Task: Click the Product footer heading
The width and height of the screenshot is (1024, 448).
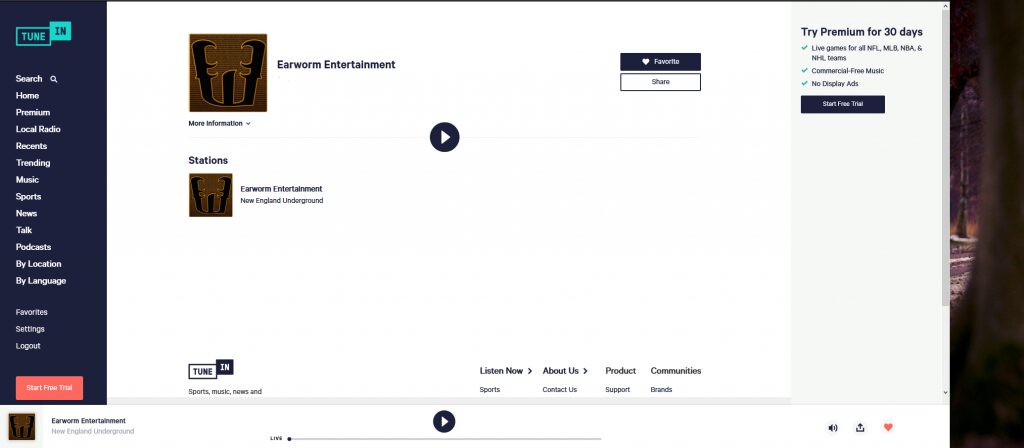Action: click(x=620, y=371)
